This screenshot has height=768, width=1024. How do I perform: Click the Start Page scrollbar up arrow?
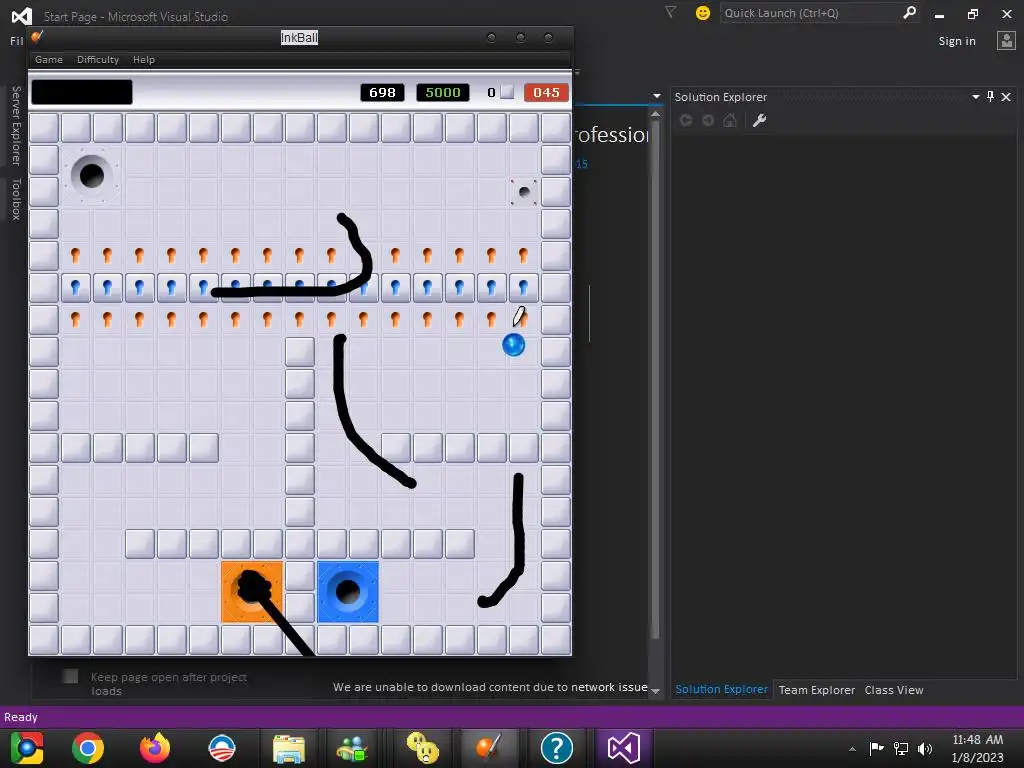tap(655, 114)
